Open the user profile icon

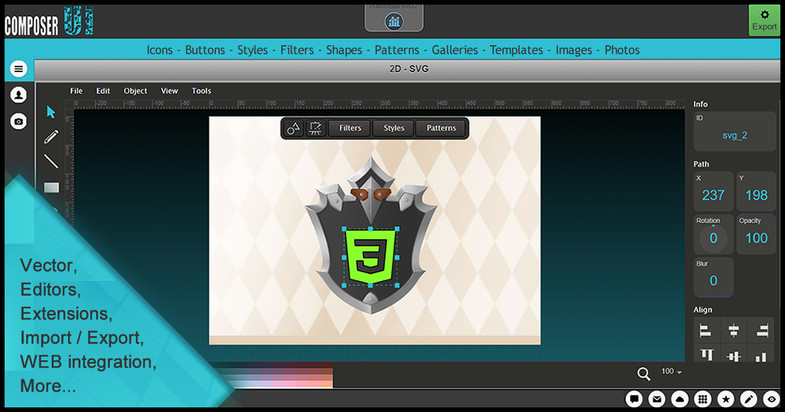click(x=19, y=95)
